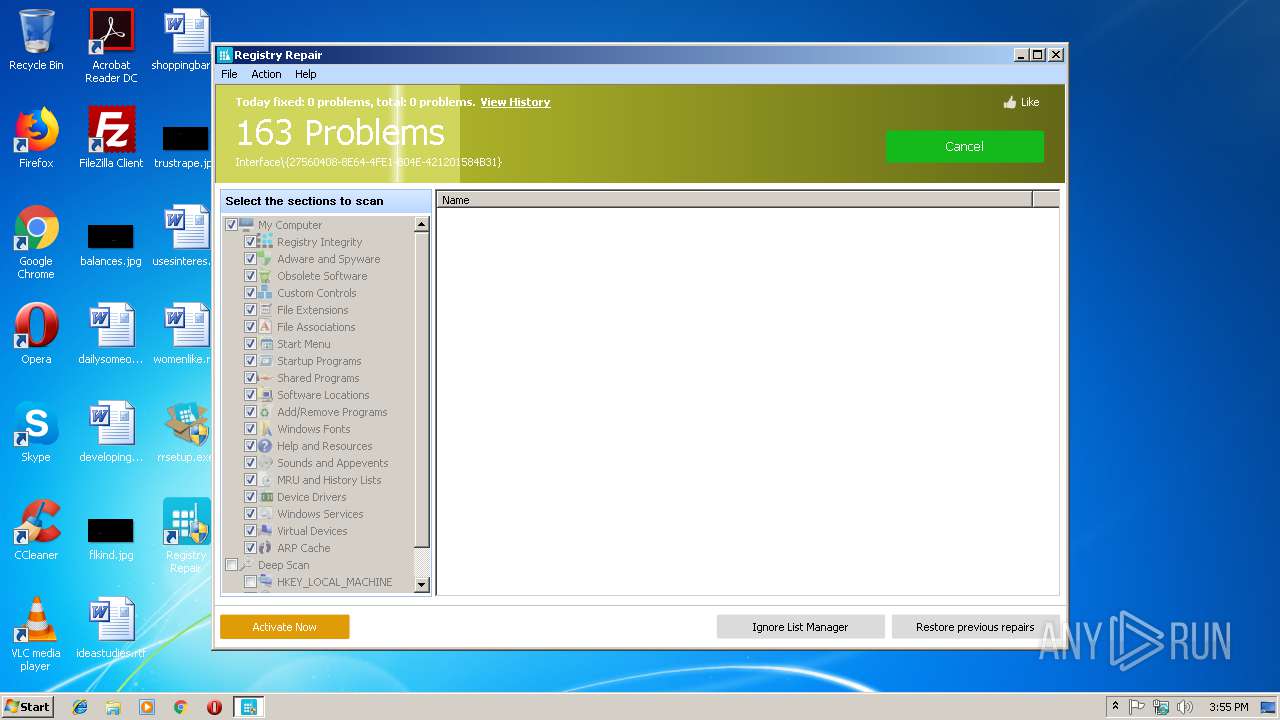Show hidden system tray icons

pyautogui.click(x=1115, y=707)
